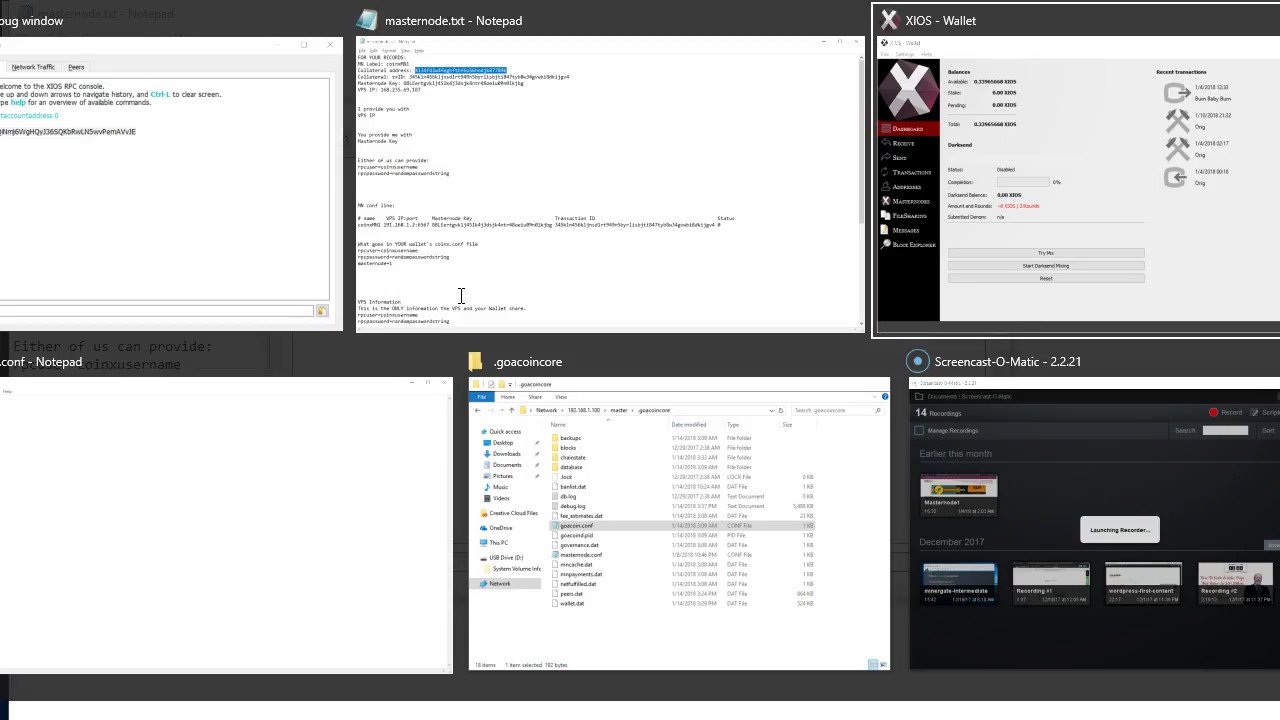Click the large XIOS logo in the wallet
The width and height of the screenshot is (1280, 720).
click(x=909, y=90)
